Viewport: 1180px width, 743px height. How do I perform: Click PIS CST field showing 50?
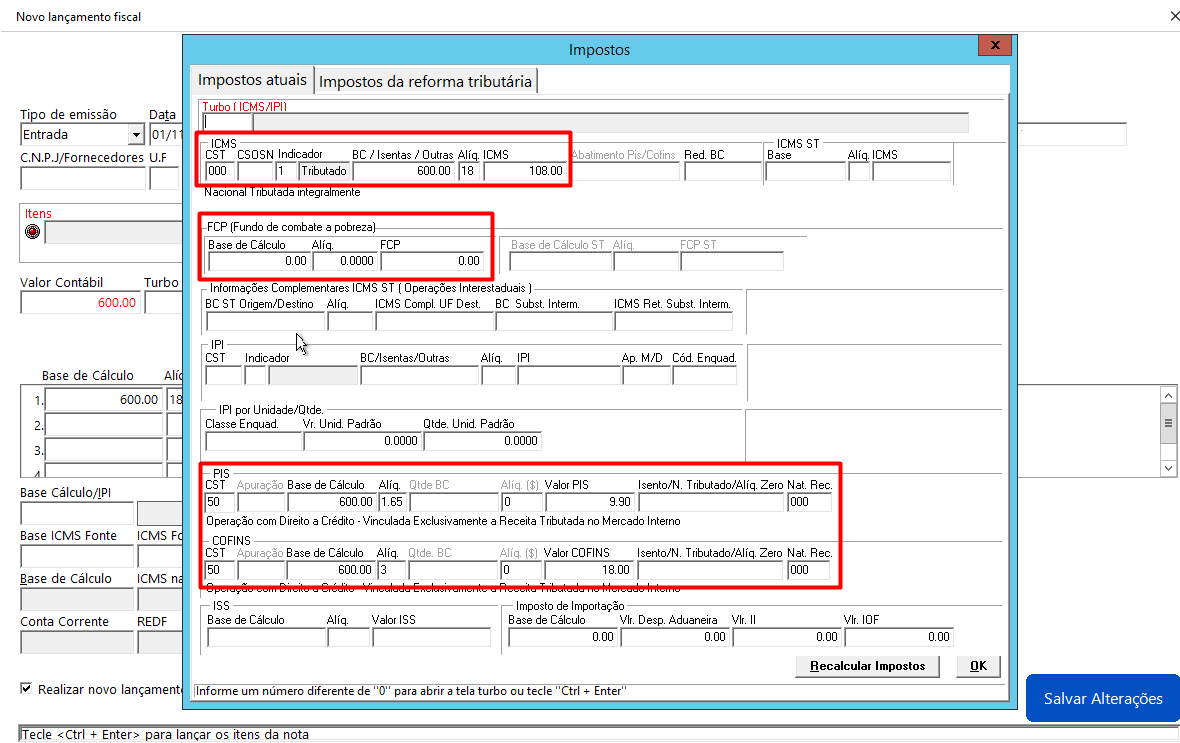click(x=219, y=502)
